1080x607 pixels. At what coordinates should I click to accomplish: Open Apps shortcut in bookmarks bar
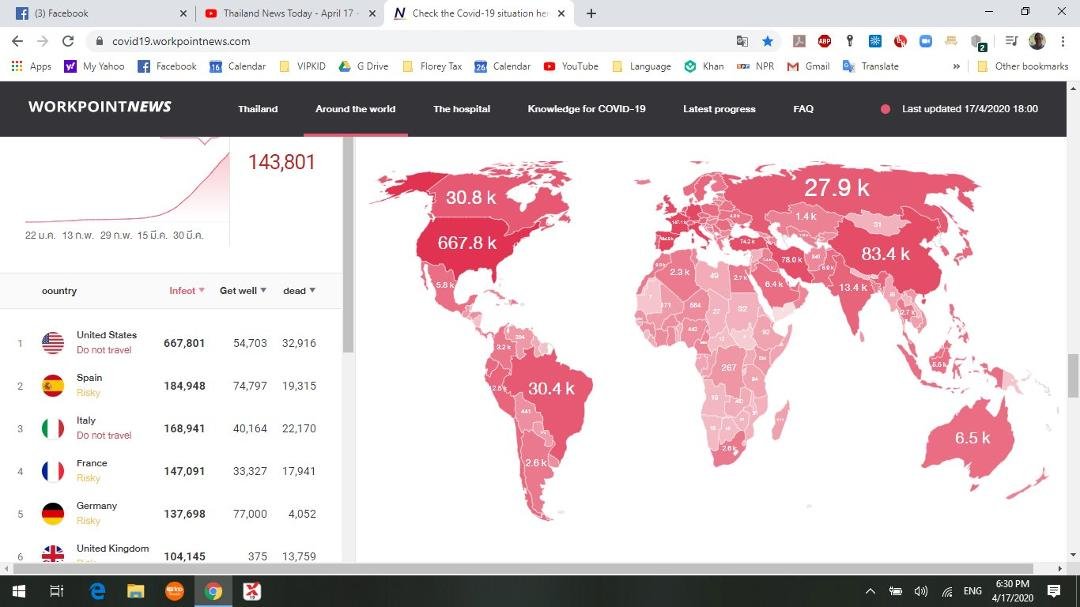[32, 67]
